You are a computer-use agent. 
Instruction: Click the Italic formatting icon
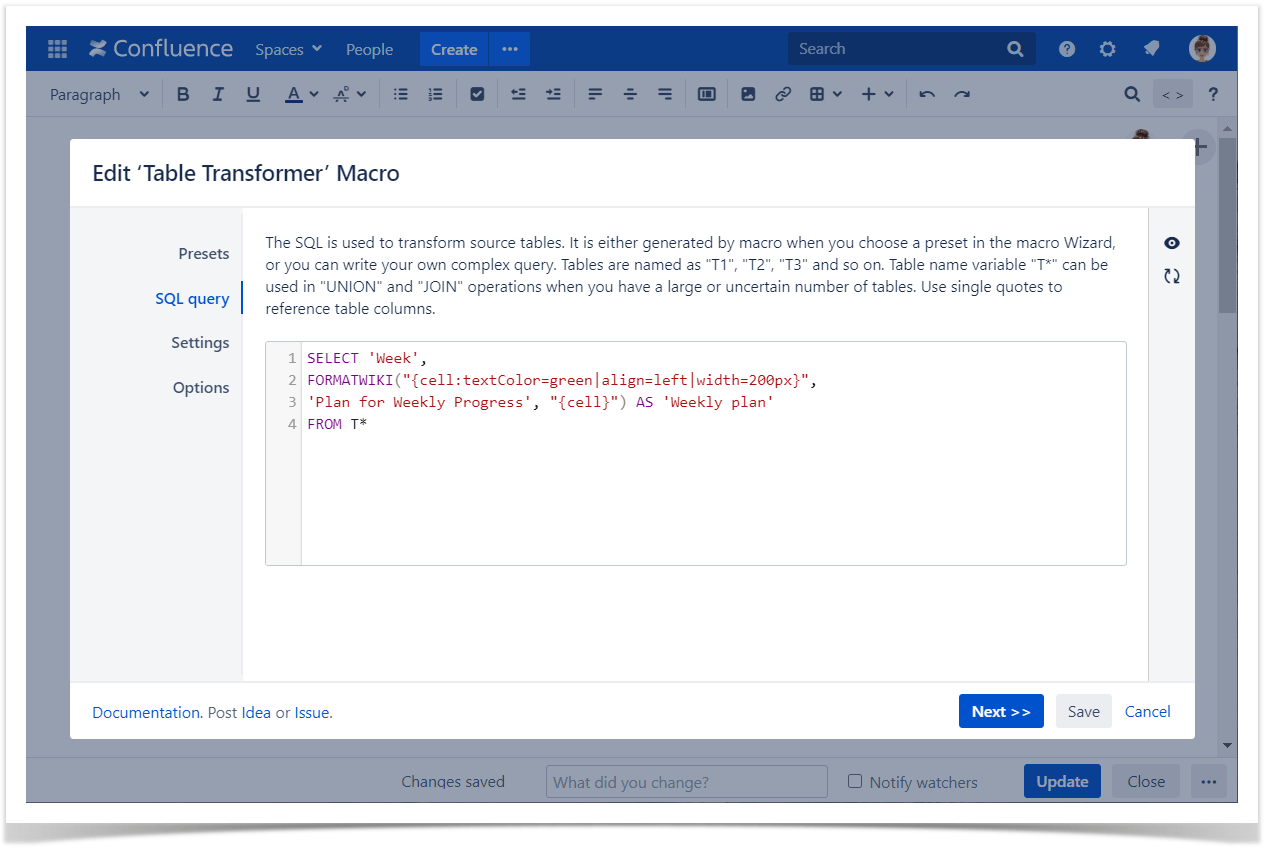click(218, 94)
